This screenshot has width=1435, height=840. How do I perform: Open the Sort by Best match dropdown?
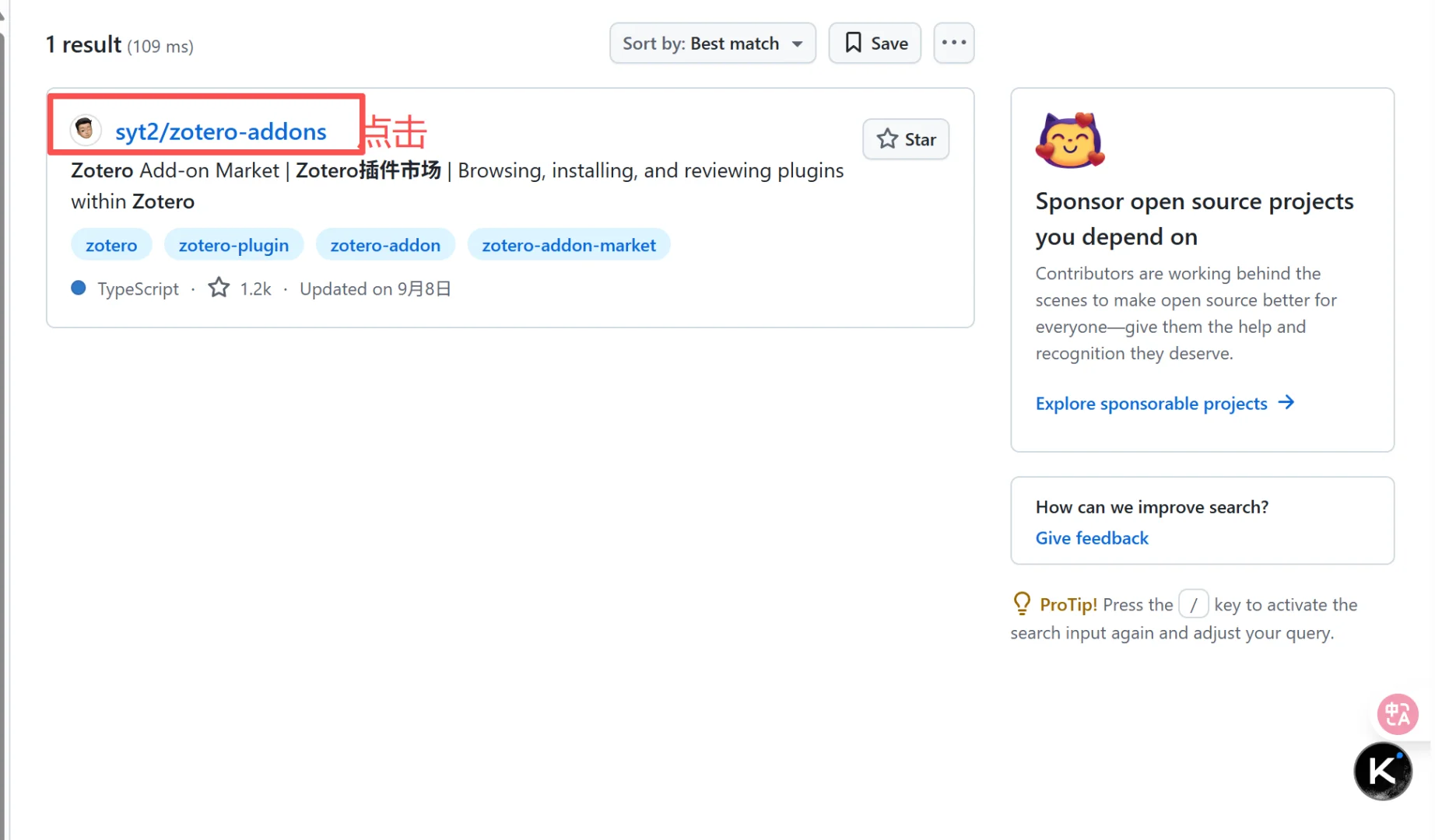pyautogui.click(x=712, y=43)
